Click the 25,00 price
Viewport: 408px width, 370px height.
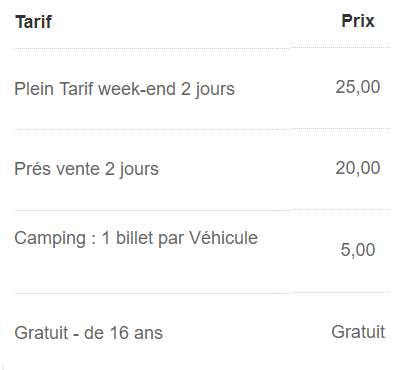click(x=358, y=87)
